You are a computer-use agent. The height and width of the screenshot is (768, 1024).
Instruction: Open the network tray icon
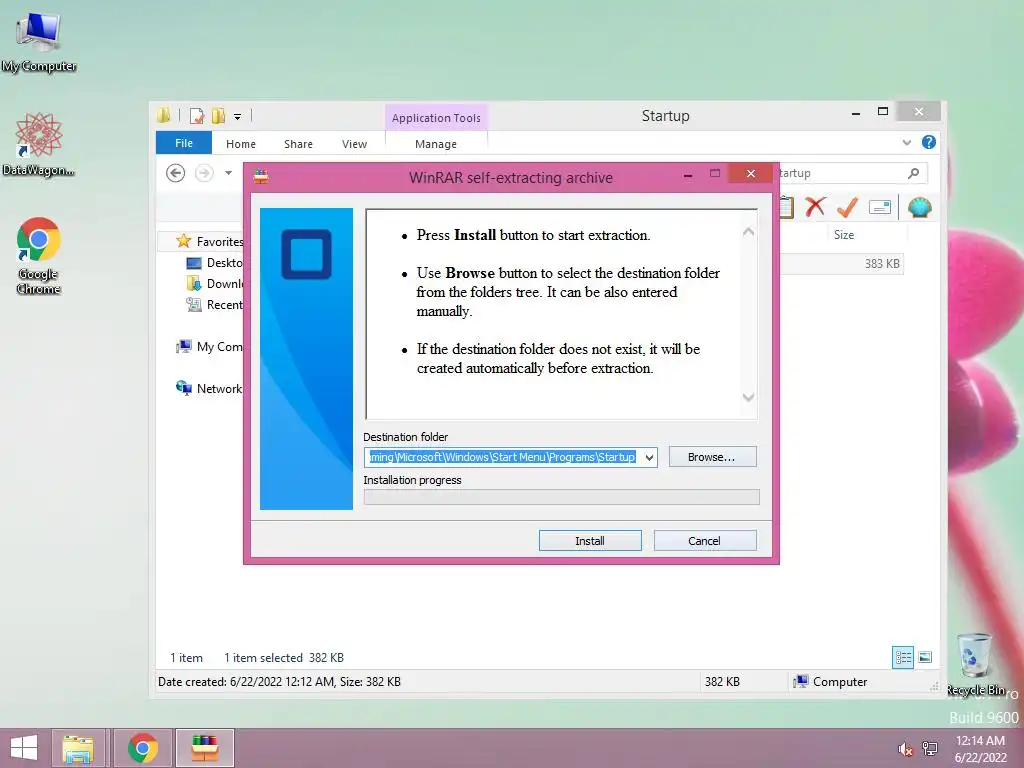pos(930,749)
